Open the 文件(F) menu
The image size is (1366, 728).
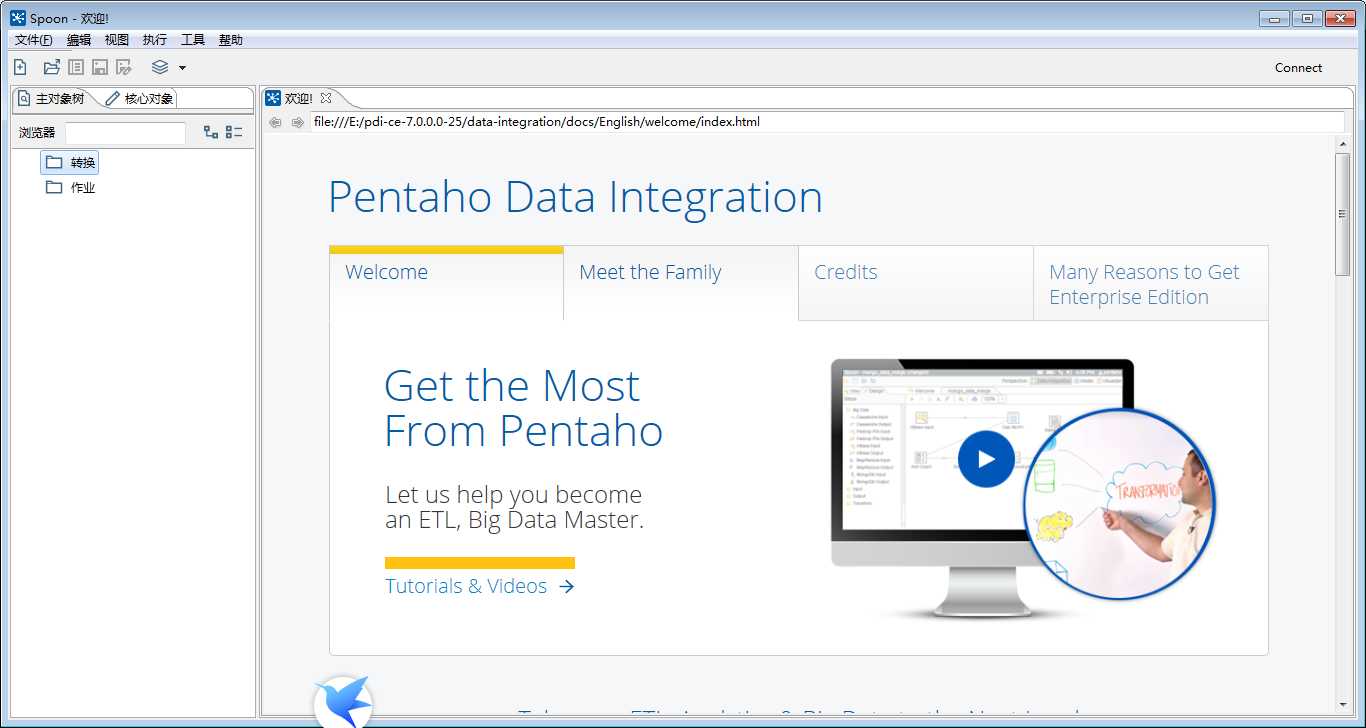[x=34, y=40]
